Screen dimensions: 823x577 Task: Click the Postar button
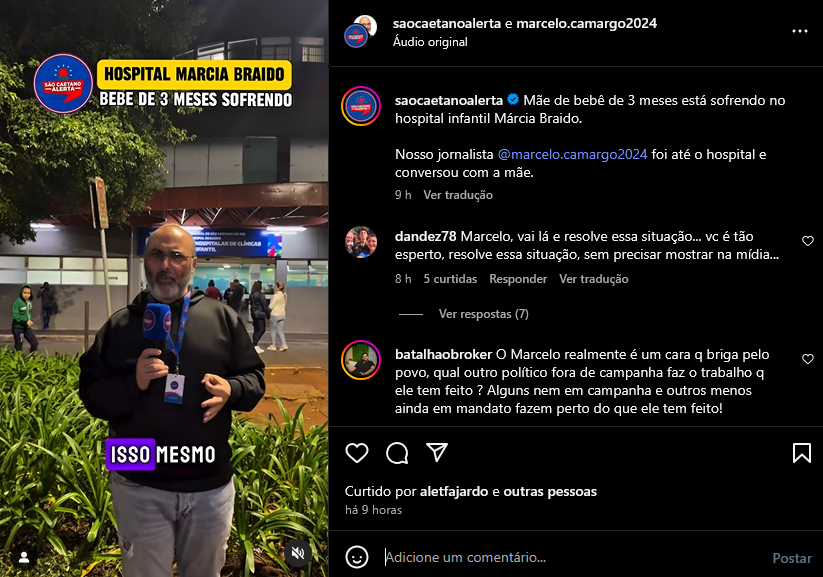792,558
